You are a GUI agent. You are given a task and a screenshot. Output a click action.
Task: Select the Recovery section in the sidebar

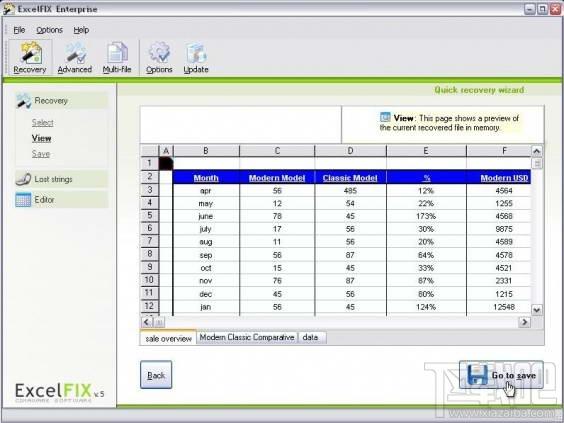[x=61, y=101]
